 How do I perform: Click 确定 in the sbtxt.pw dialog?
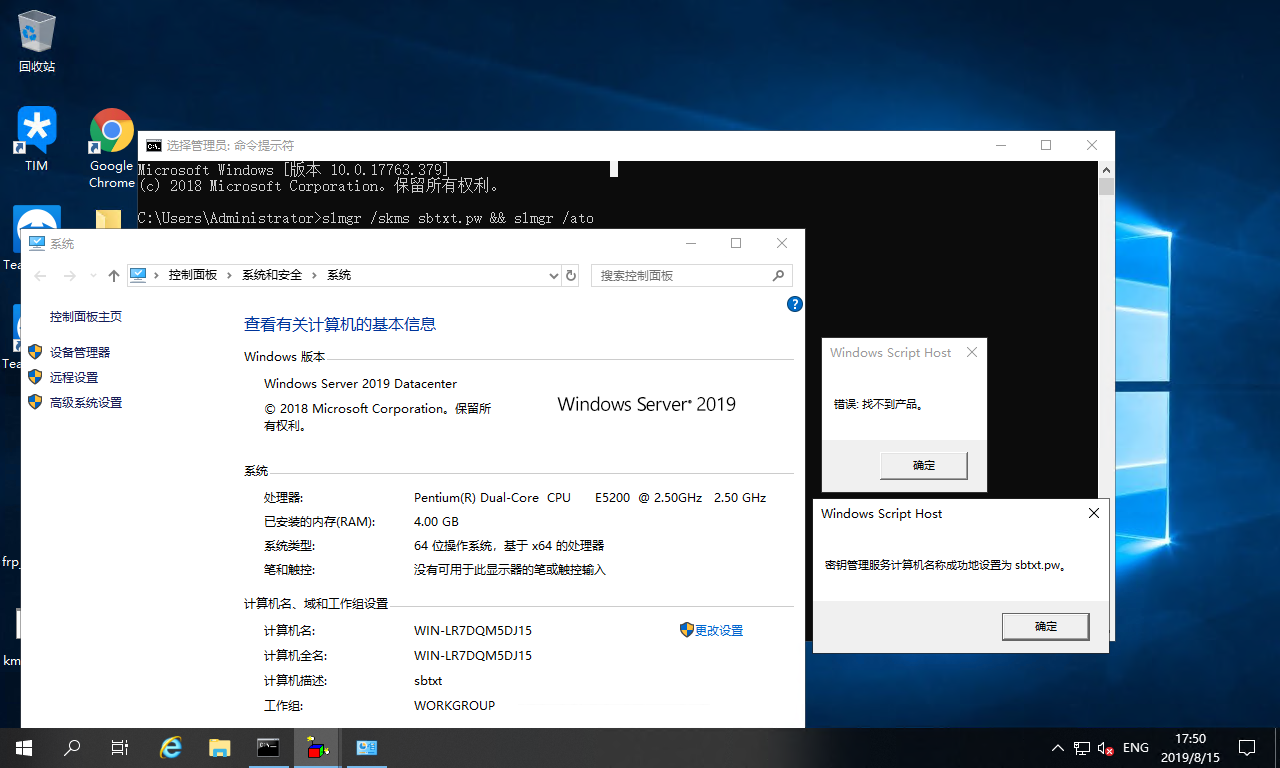[1046, 626]
